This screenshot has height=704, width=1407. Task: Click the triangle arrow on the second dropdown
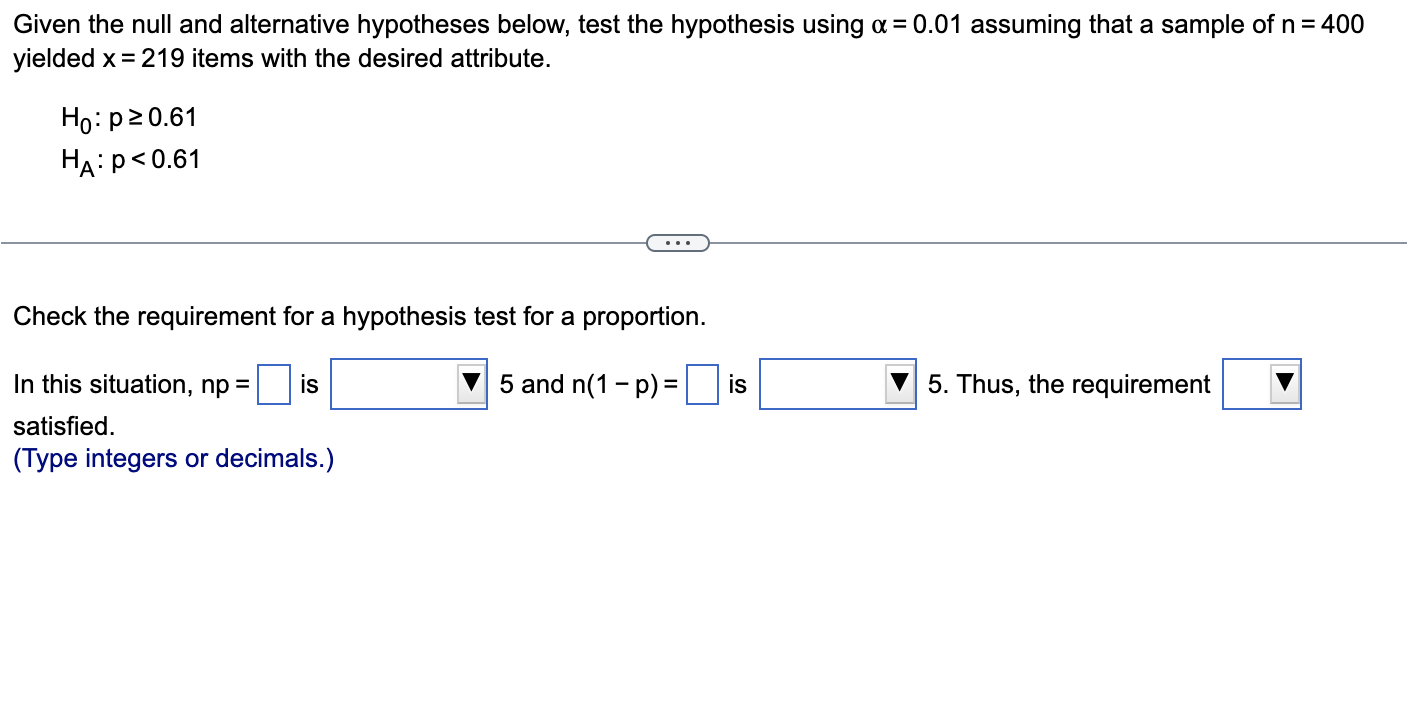coord(899,384)
